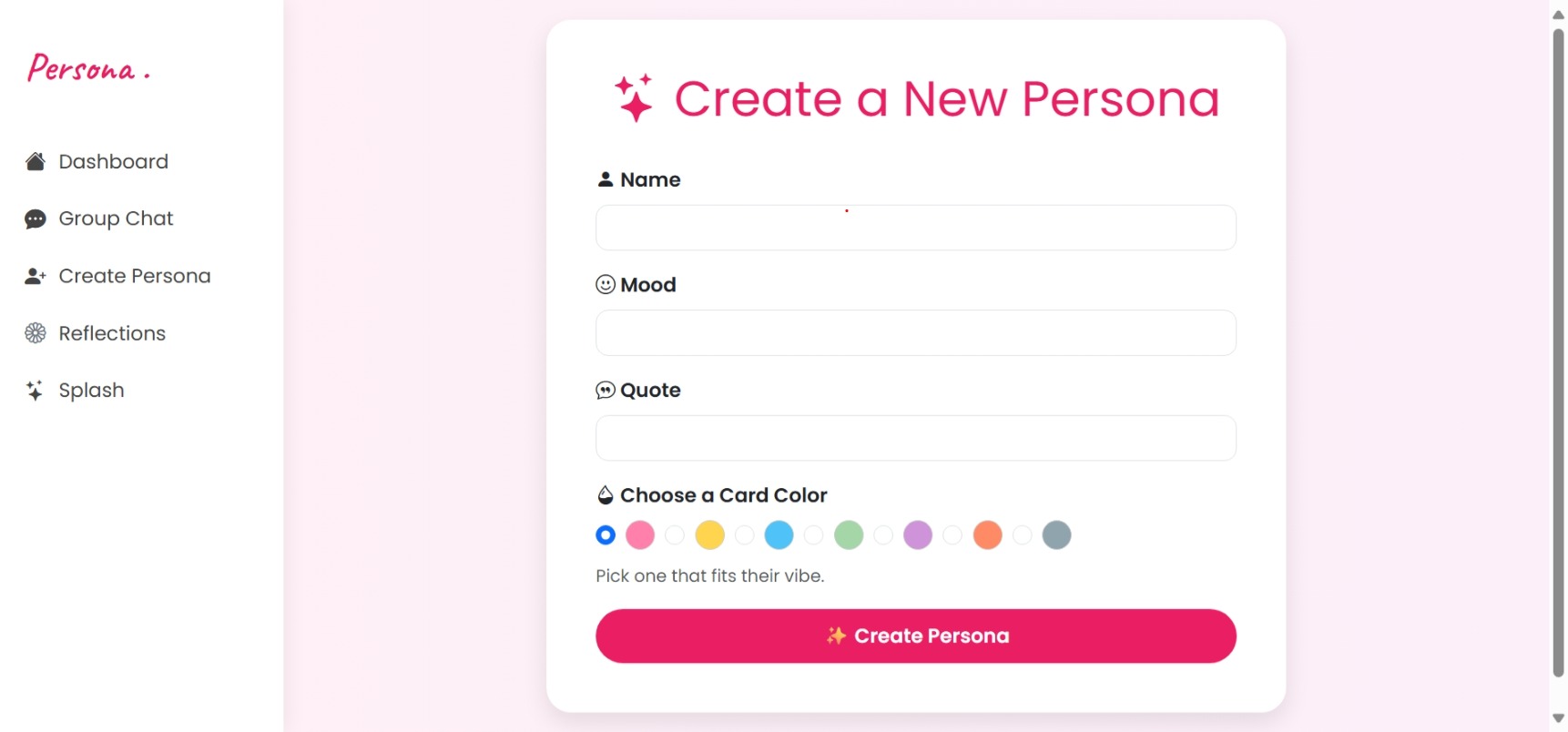Navigate to the Reflections page

[x=111, y=333]
